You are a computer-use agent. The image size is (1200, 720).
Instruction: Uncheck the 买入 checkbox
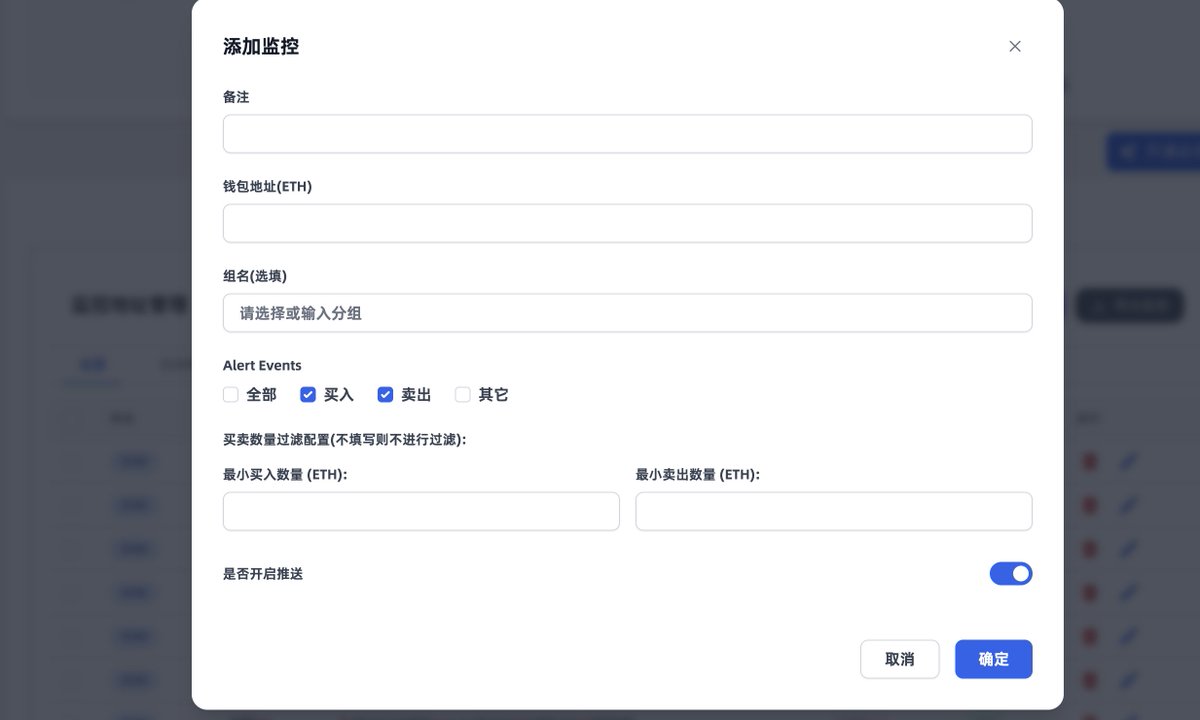pyautogui.click(x=308, y=395)
